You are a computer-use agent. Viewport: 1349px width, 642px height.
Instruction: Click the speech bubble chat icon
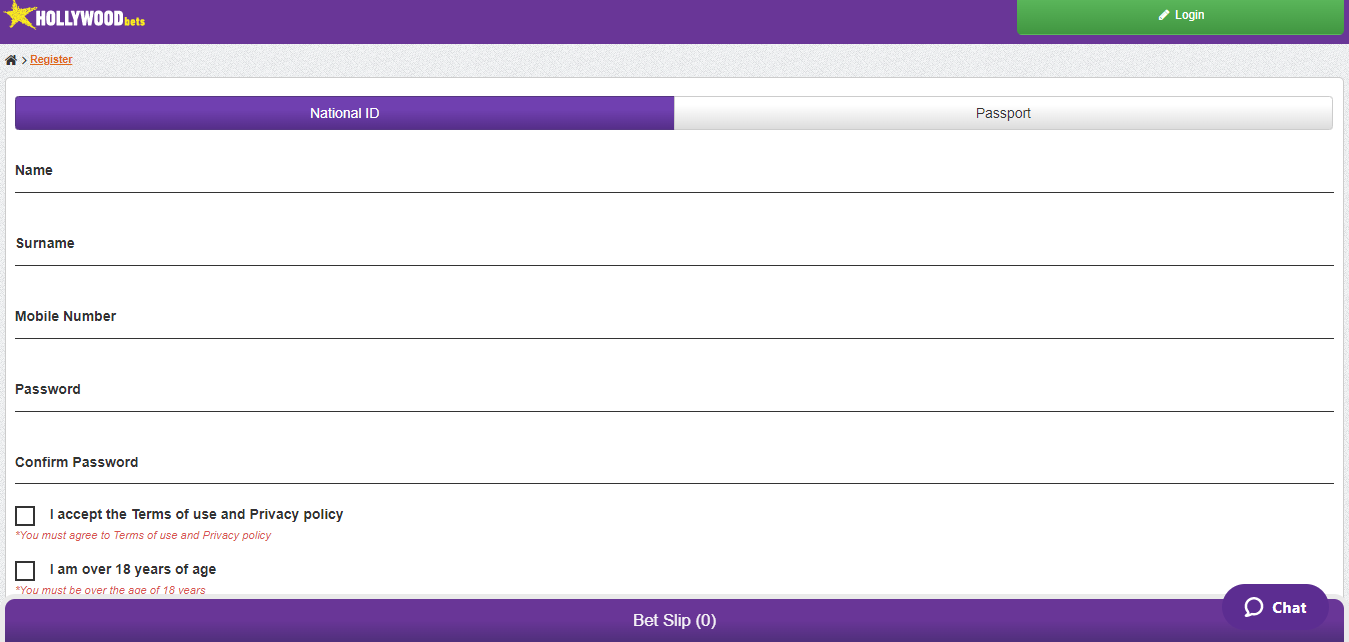pyautogui.click(x=1254, y=607)
